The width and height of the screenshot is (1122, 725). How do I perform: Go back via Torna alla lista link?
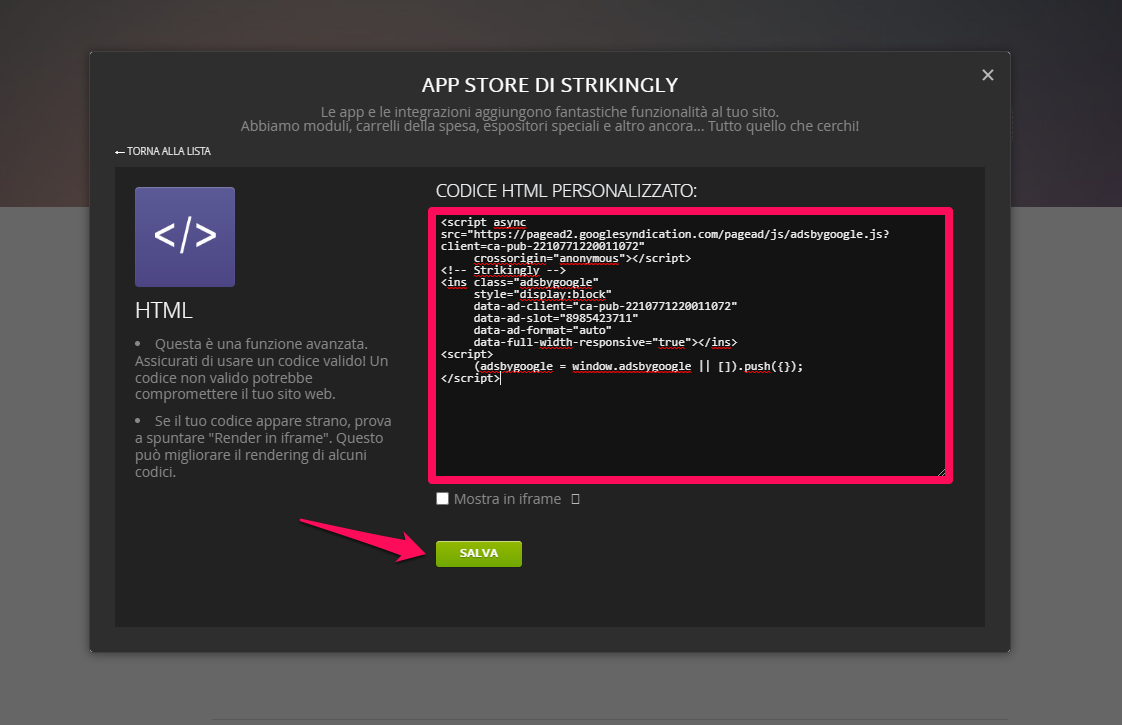162,151
